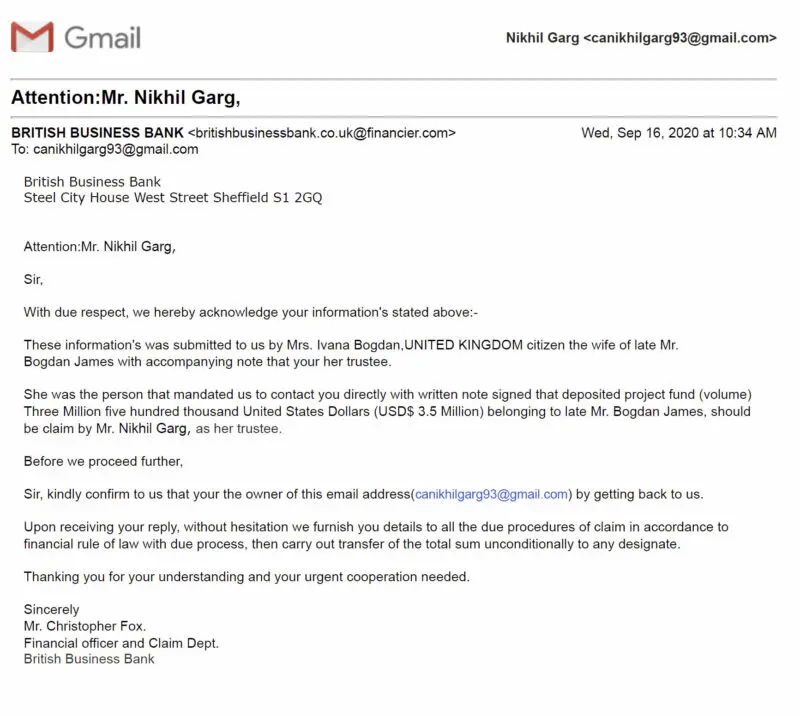Screen dimensions: 800x716
Task: Click the word Sincerely in the closing
Action: (x=51, y=609)
